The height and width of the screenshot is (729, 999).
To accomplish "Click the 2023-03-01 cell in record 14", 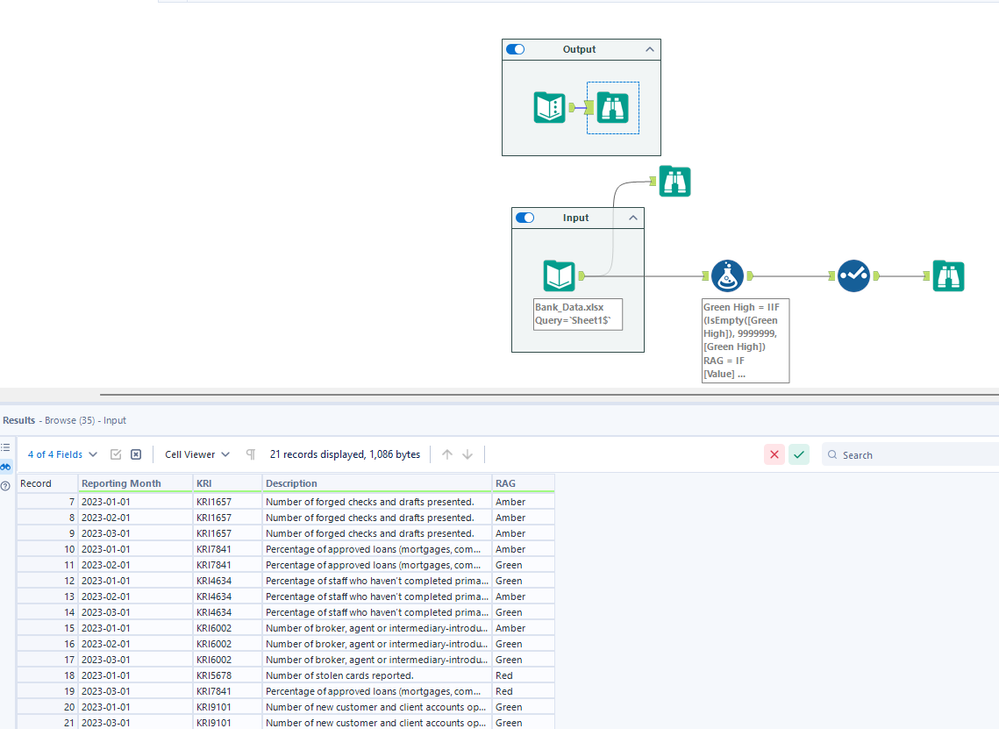I will 135,612.
